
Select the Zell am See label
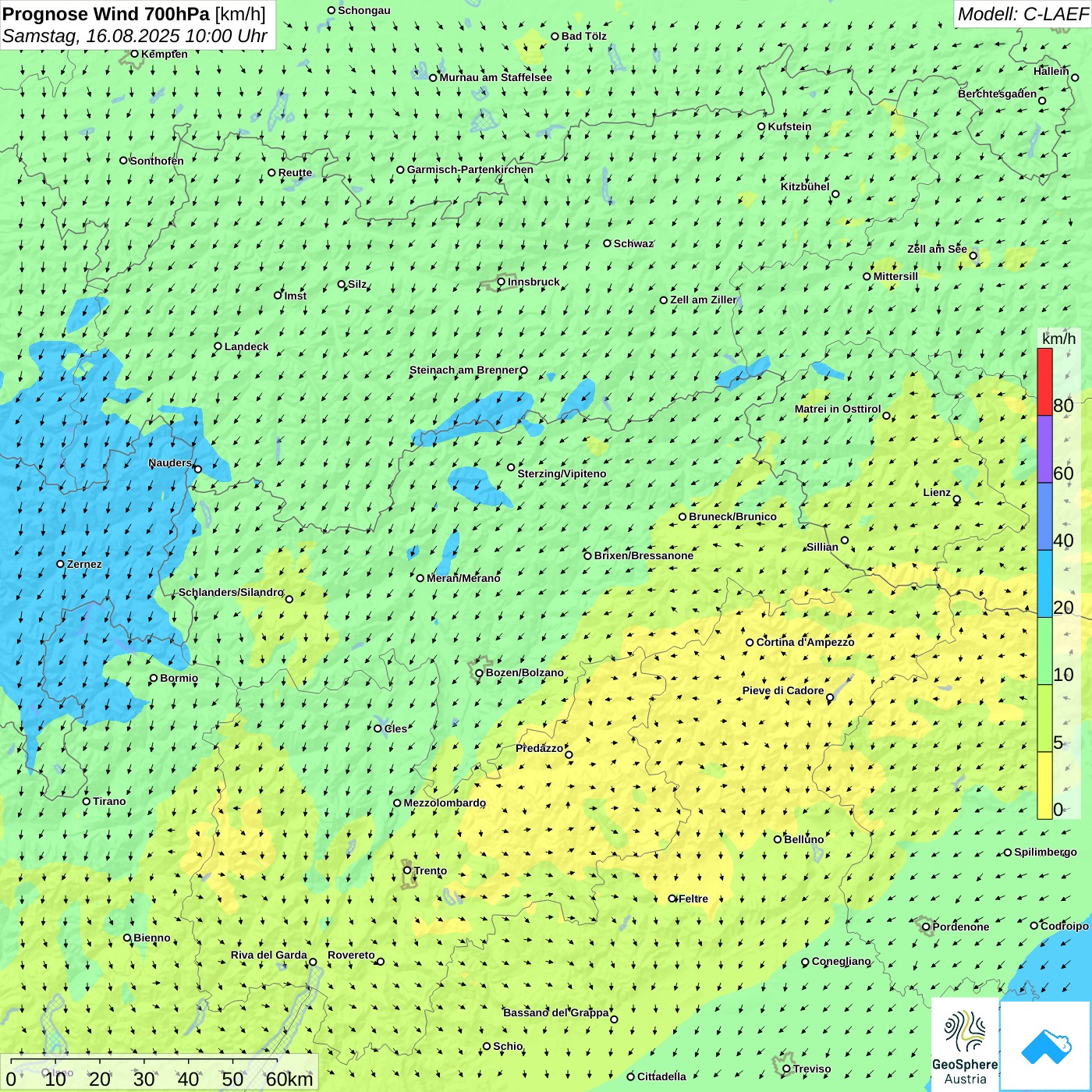pos(937,249)
